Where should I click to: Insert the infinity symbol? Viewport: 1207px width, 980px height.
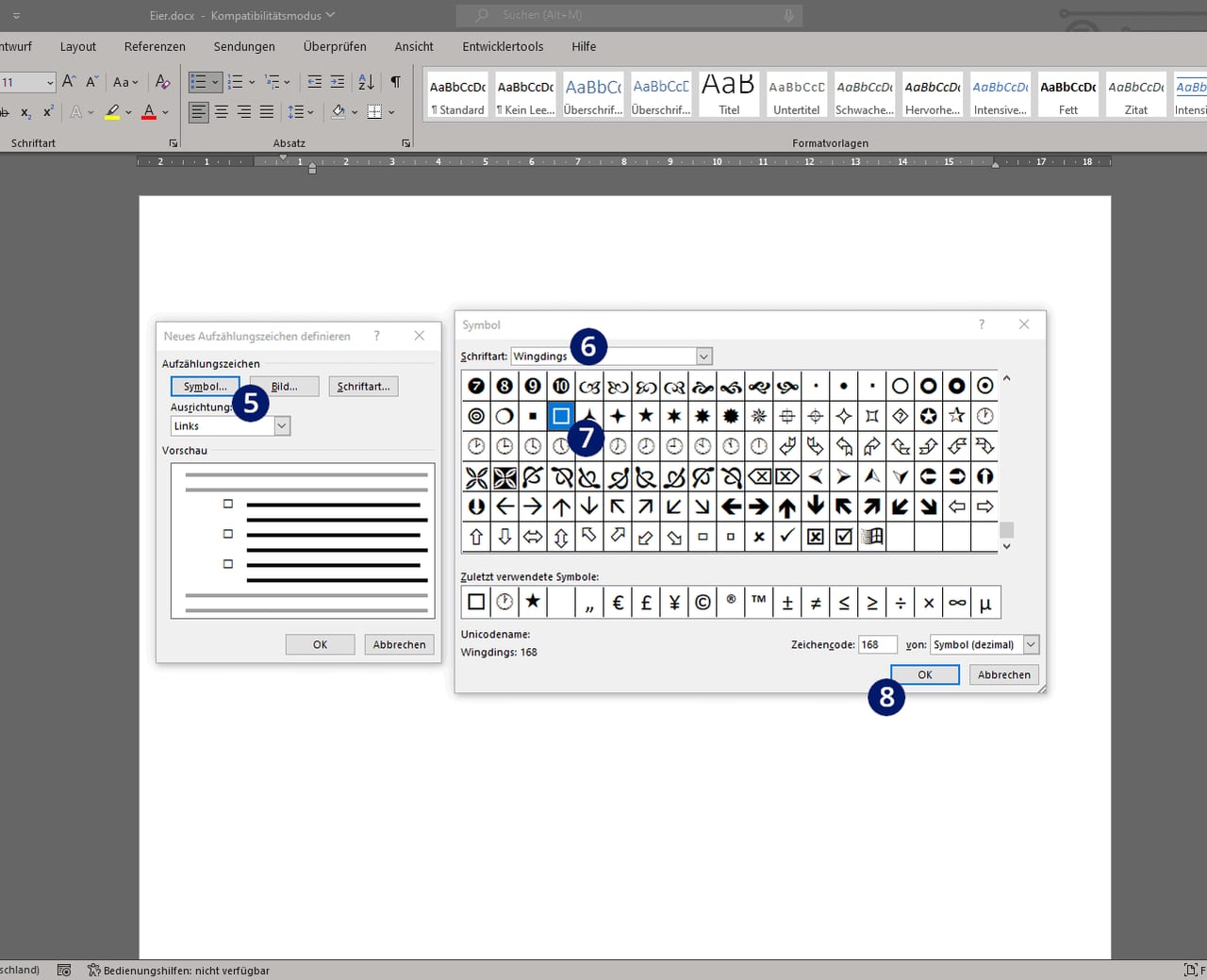(957, 603)
